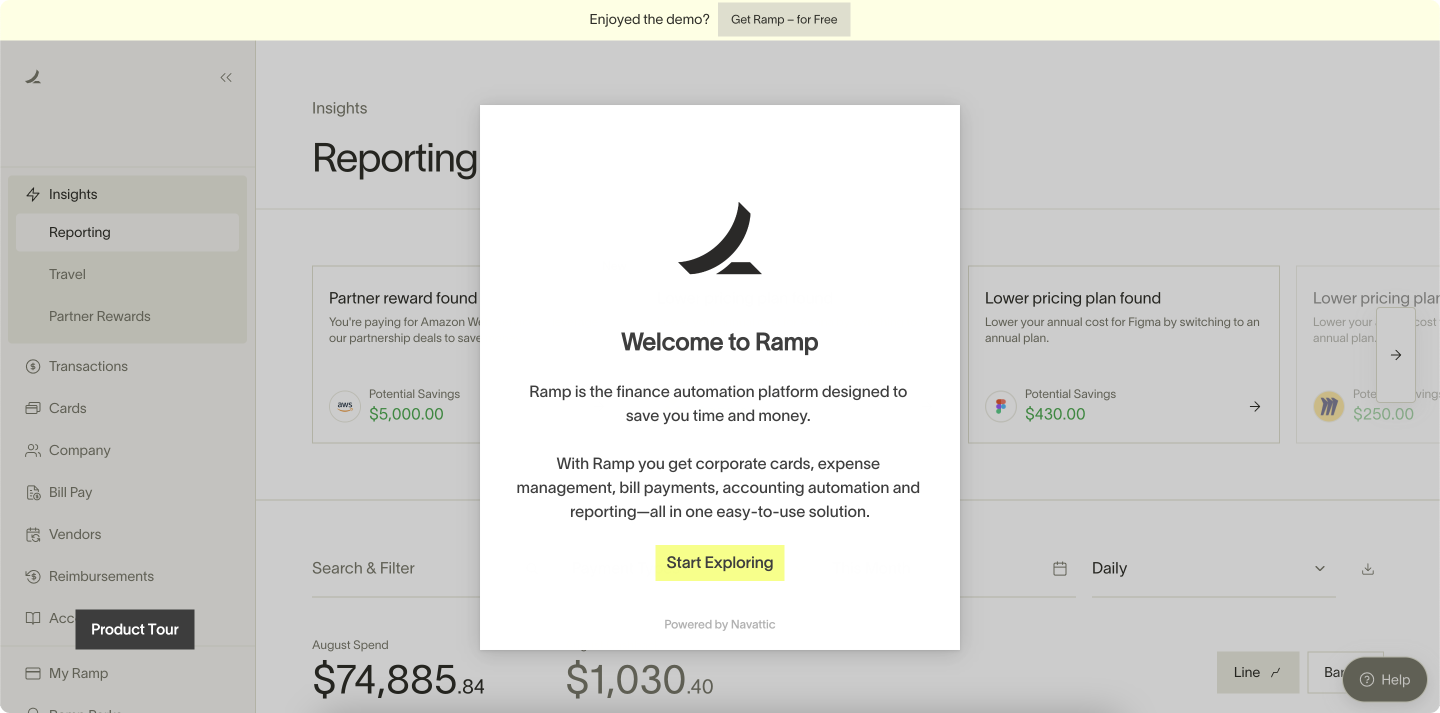
Task: Click Get Ramp – for Free button
Action: [x=784, y=19]
